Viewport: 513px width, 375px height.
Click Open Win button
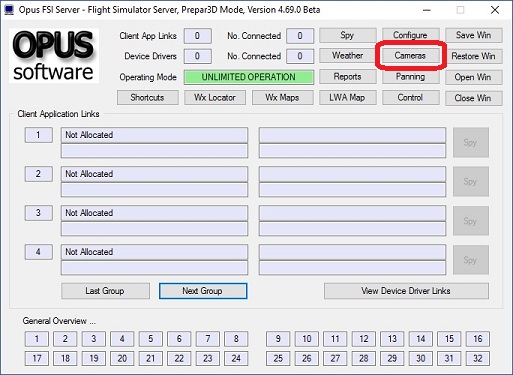473,77
